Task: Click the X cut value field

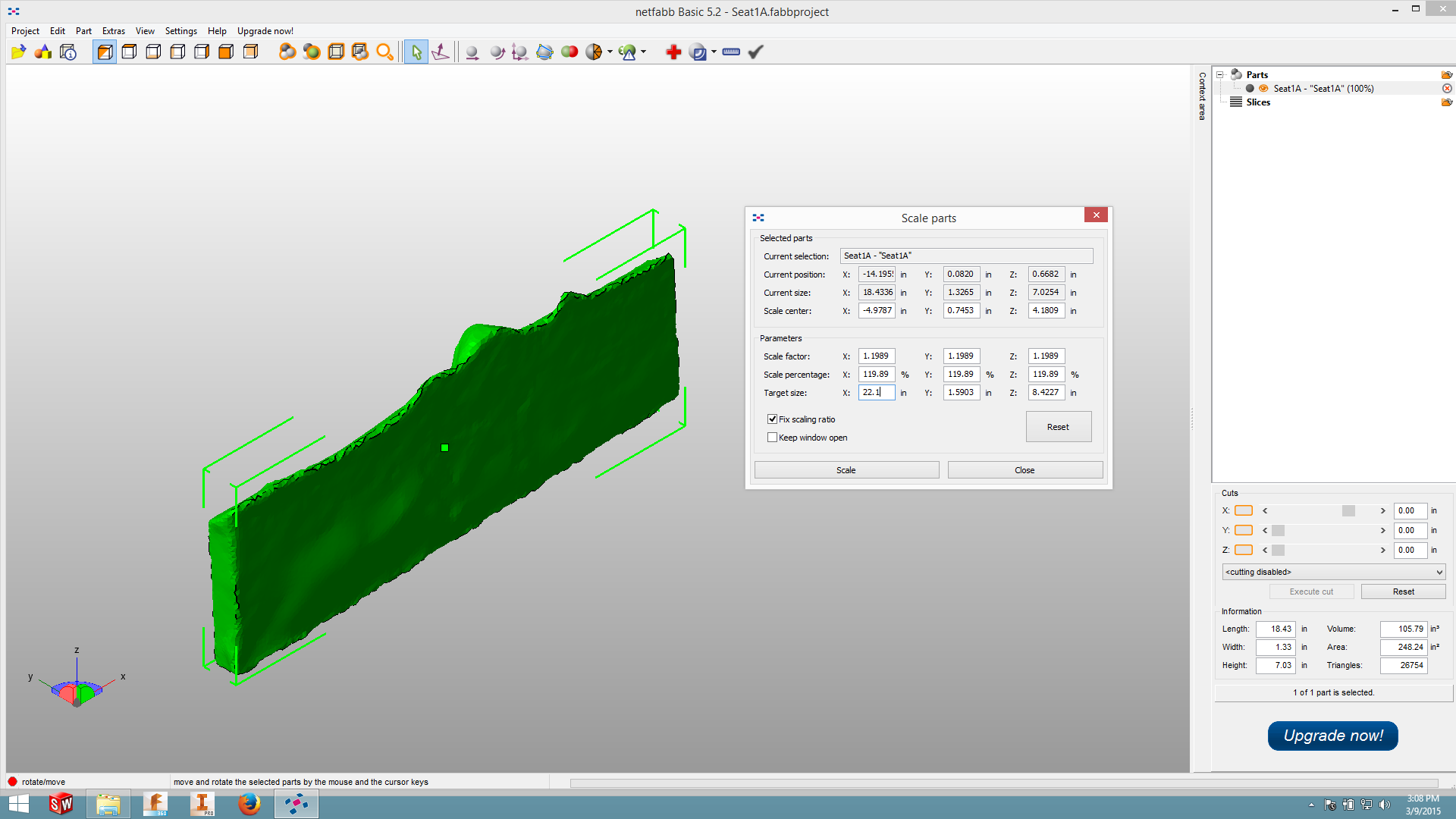Action: (x=1410, y=510)
